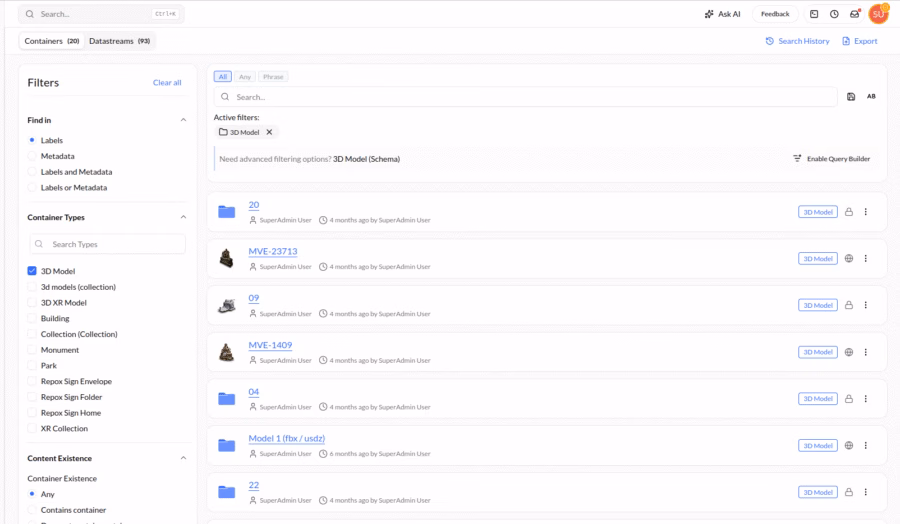Select the Labels radio option
900x524 pixels.
point(32,140)
